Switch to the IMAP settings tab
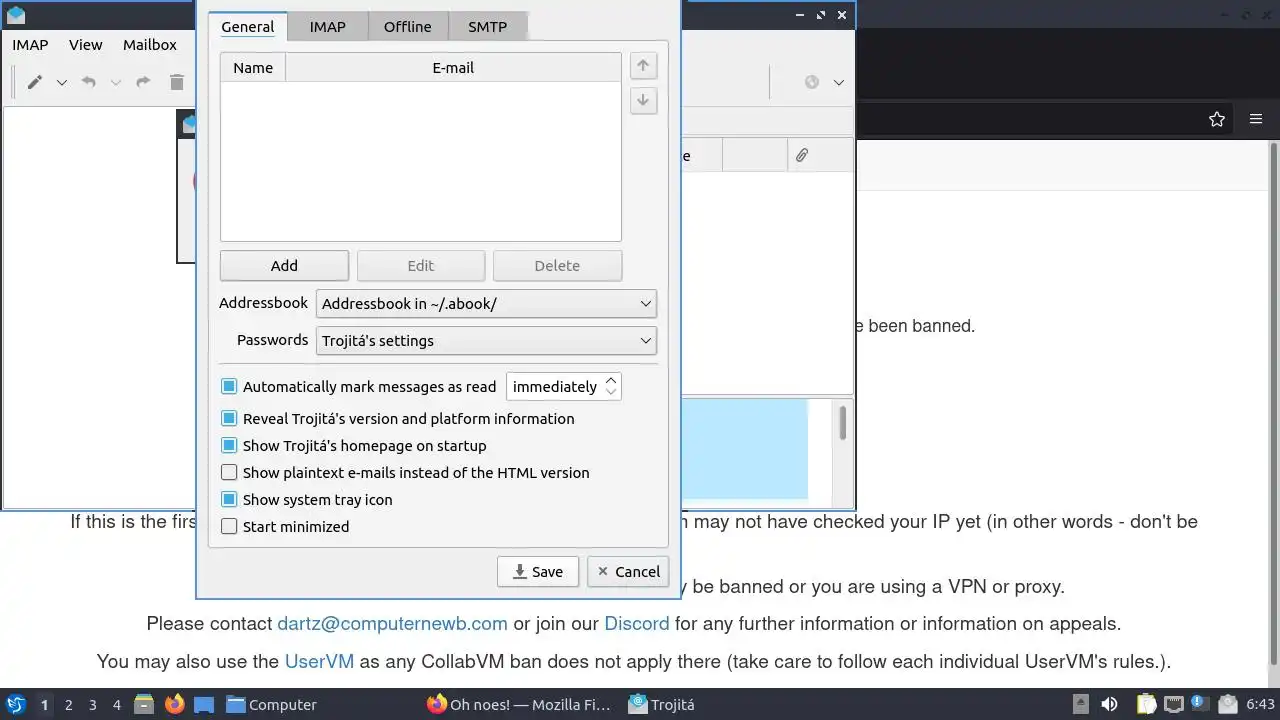The height and width of the screenshot is (720, 1280). coord(327,27)
